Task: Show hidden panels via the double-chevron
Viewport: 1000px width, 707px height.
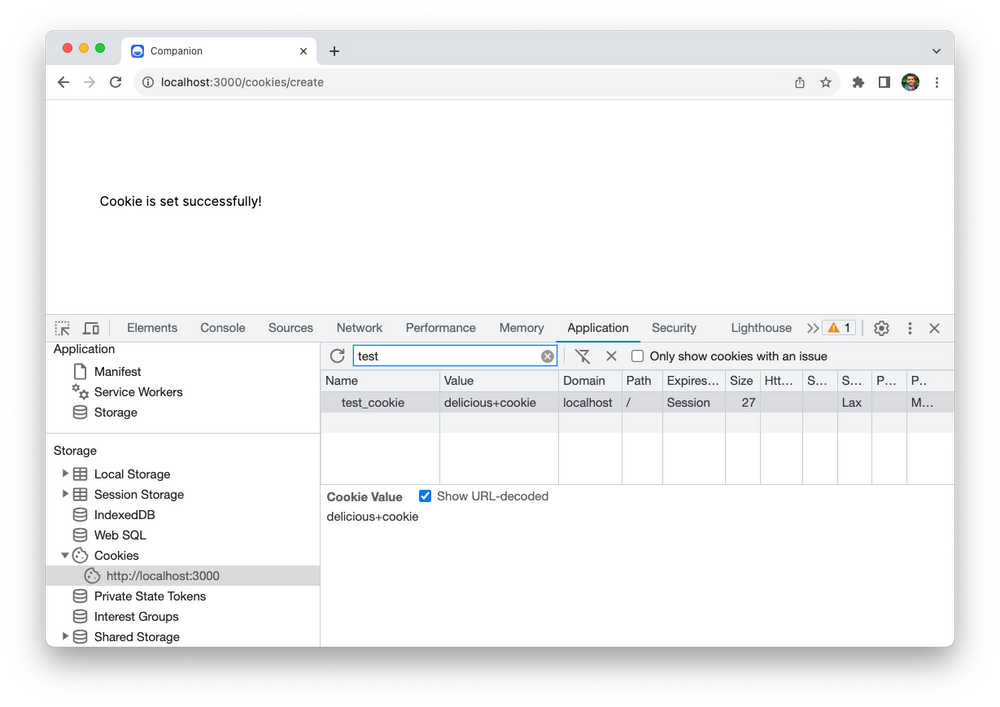Action: [811, 327]
